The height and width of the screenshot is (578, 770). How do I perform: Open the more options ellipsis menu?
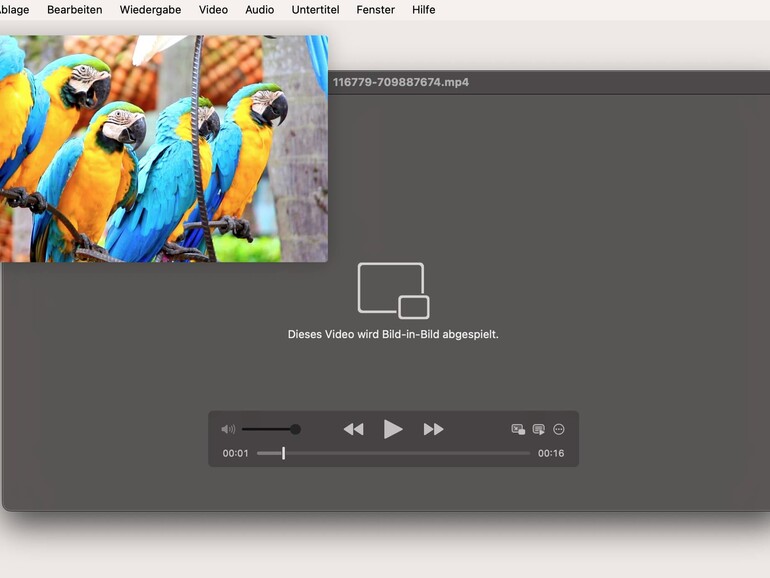tap(559, 429)
